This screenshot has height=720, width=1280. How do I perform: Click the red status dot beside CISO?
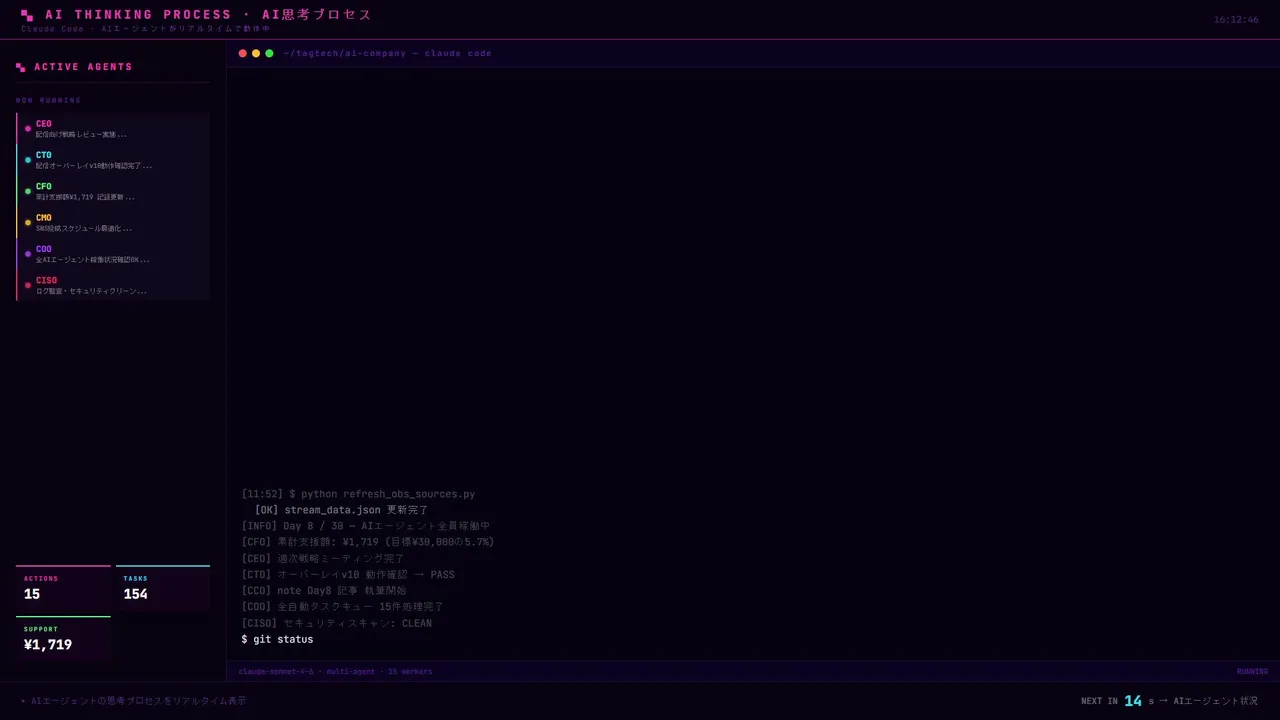tap(28, 285)
